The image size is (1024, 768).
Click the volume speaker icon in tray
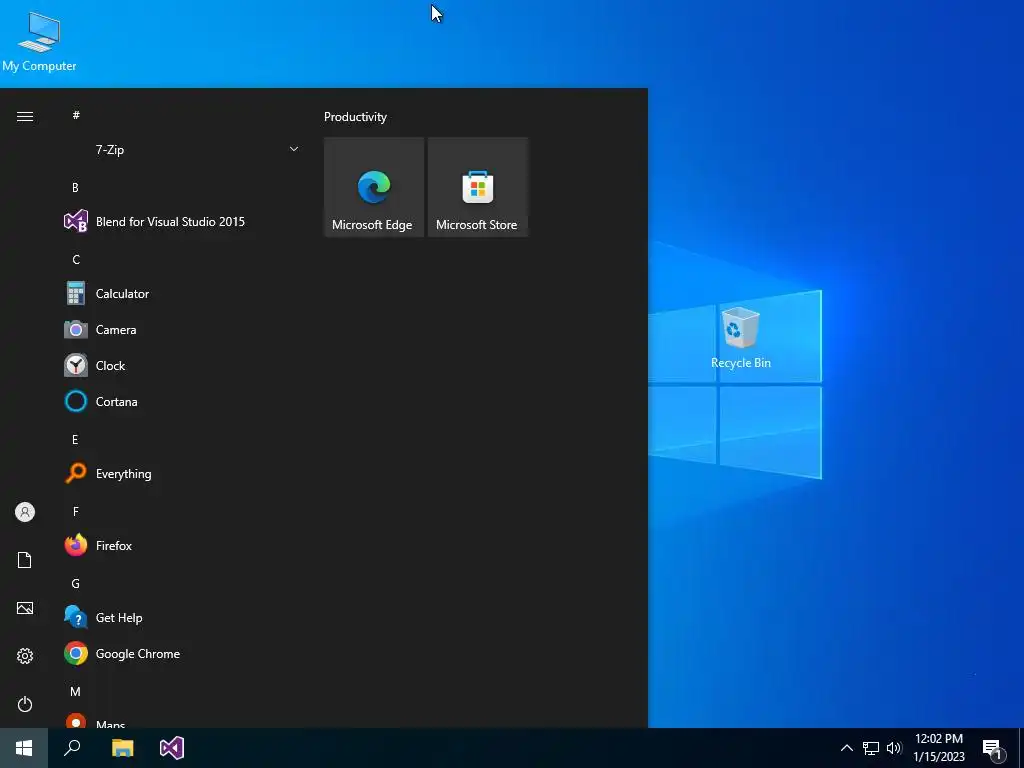coord(894,748)
